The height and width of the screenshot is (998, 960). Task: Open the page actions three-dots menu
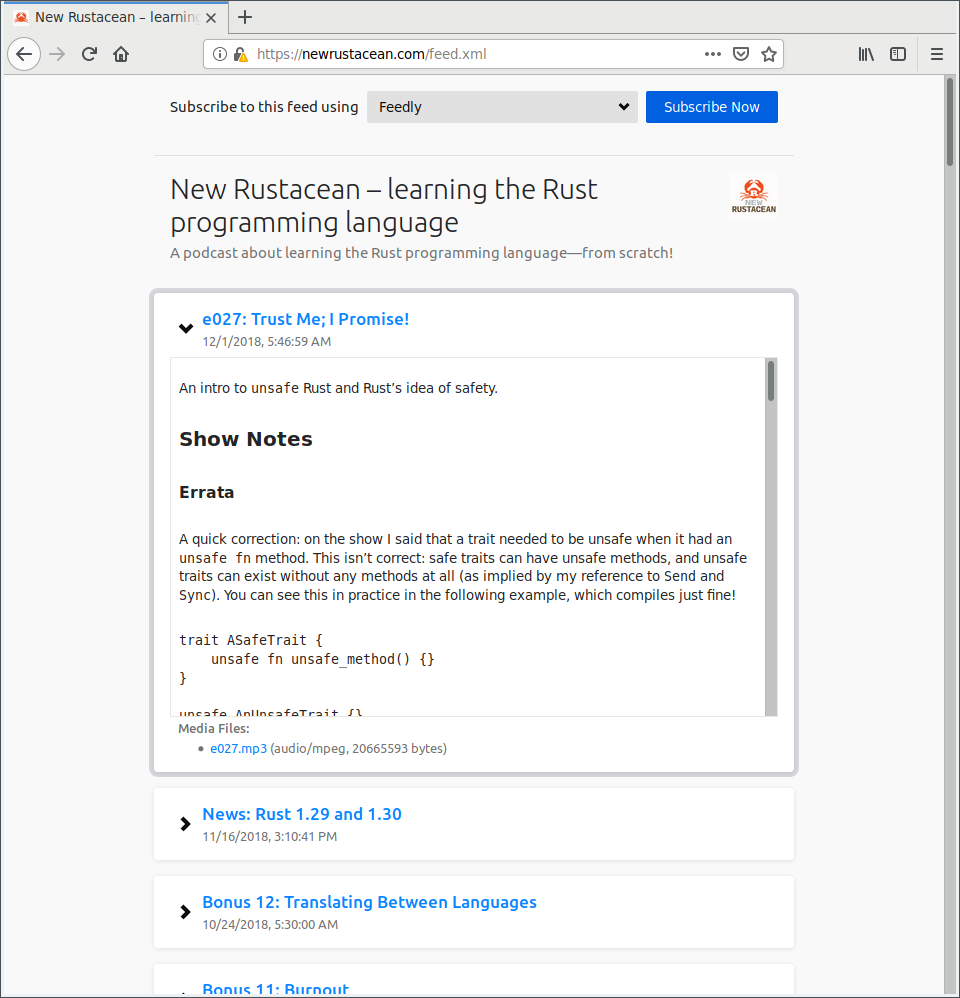(712, 54)
